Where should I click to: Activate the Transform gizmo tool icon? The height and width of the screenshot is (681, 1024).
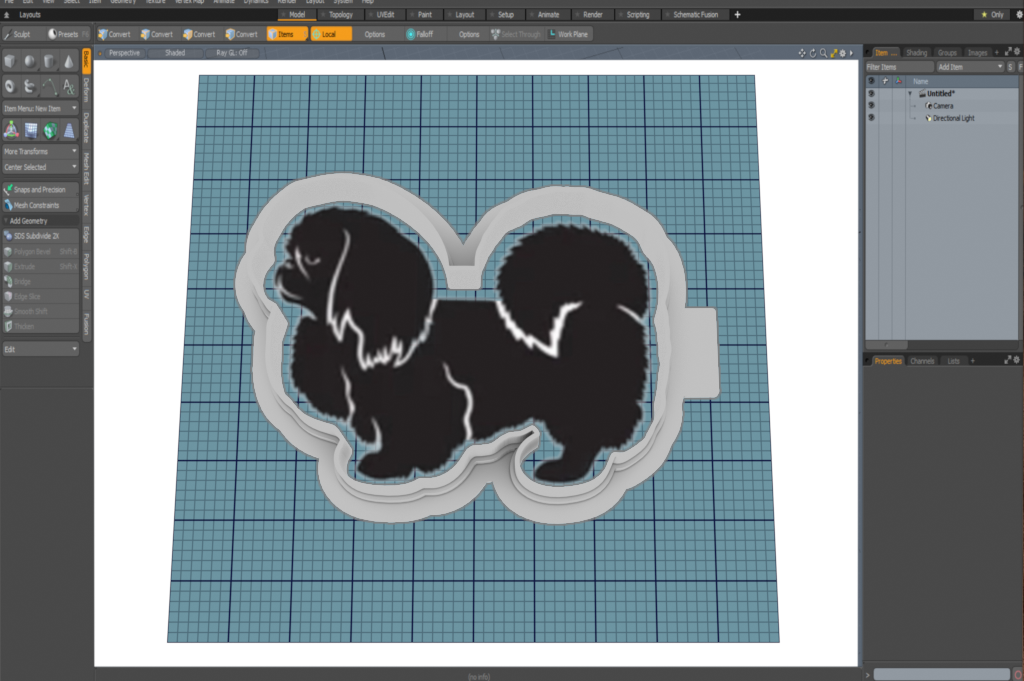coord(11,130)
